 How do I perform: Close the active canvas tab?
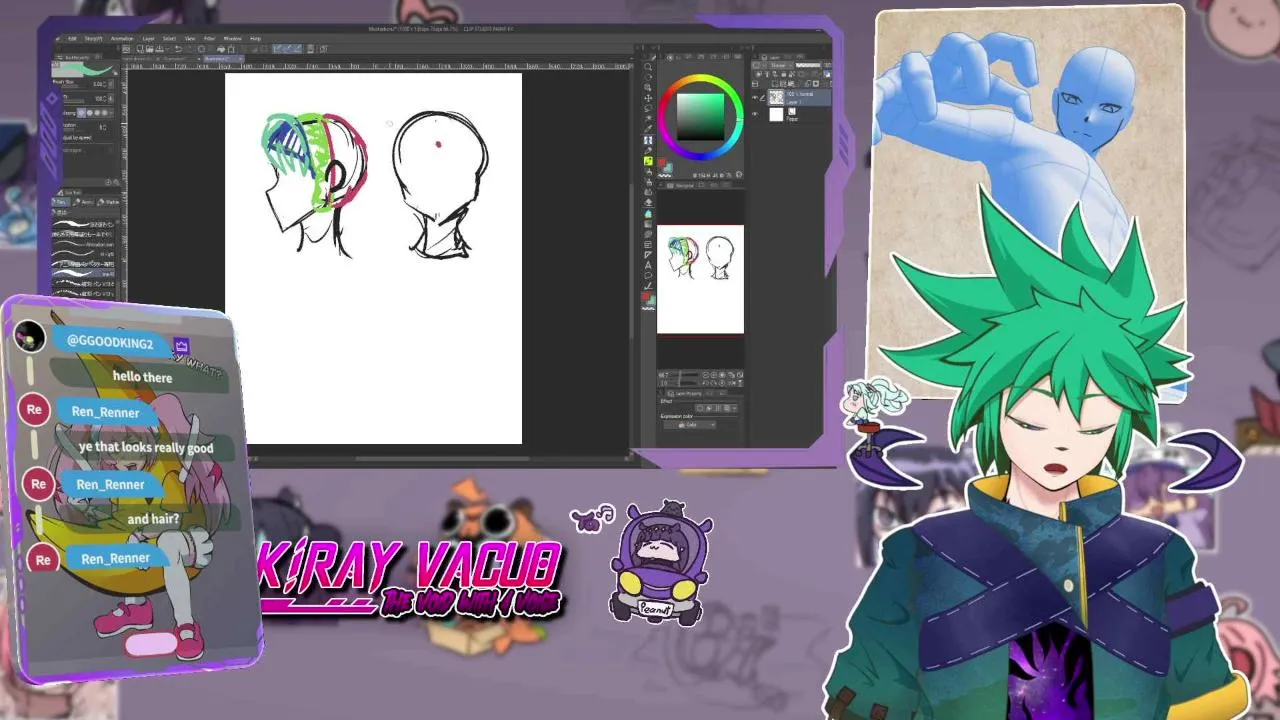tap(240, 59)
